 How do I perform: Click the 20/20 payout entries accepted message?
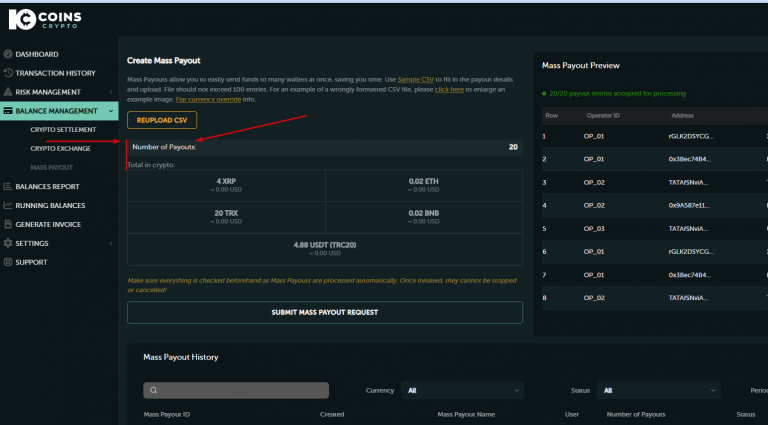[614, 94]
